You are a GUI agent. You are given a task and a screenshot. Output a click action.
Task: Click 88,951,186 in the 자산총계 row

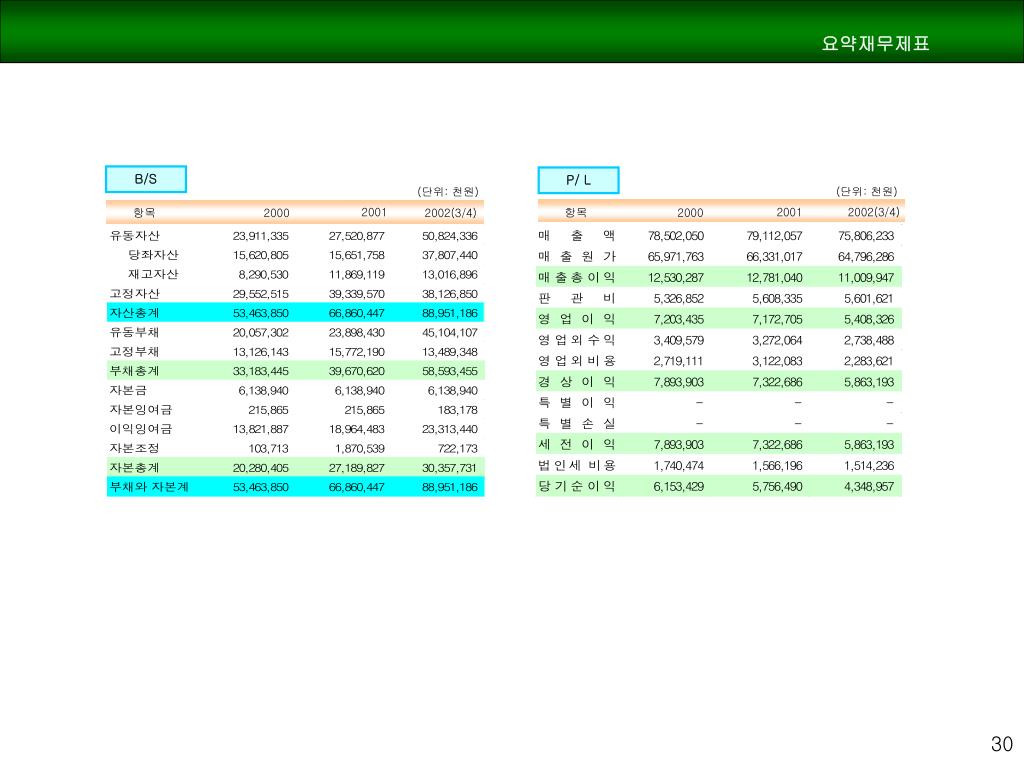[449, 313]
